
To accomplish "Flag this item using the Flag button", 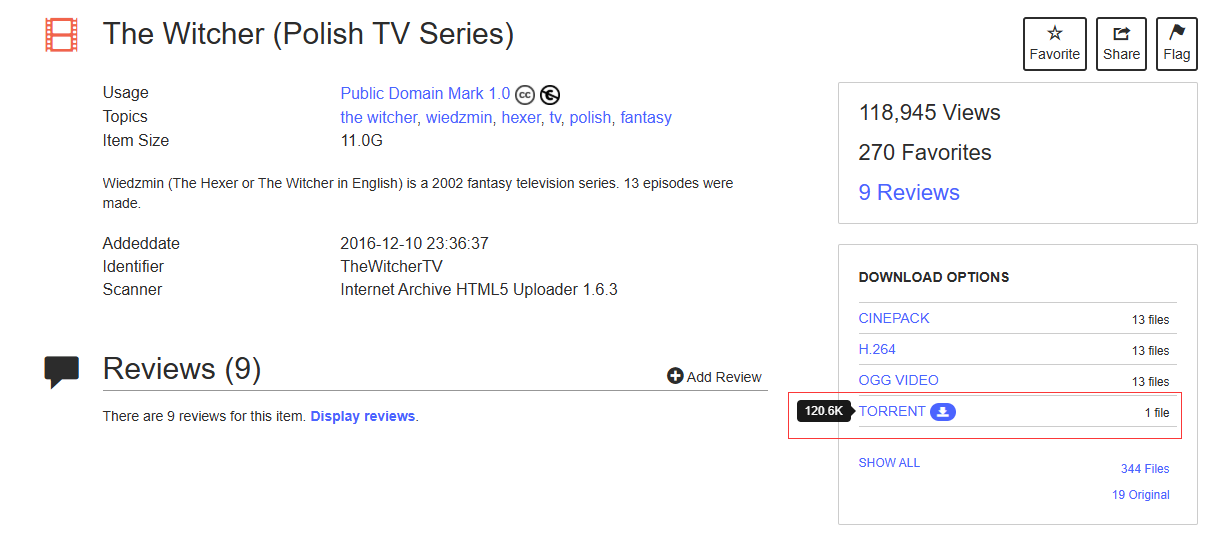I will click(x=1176, y=44).
